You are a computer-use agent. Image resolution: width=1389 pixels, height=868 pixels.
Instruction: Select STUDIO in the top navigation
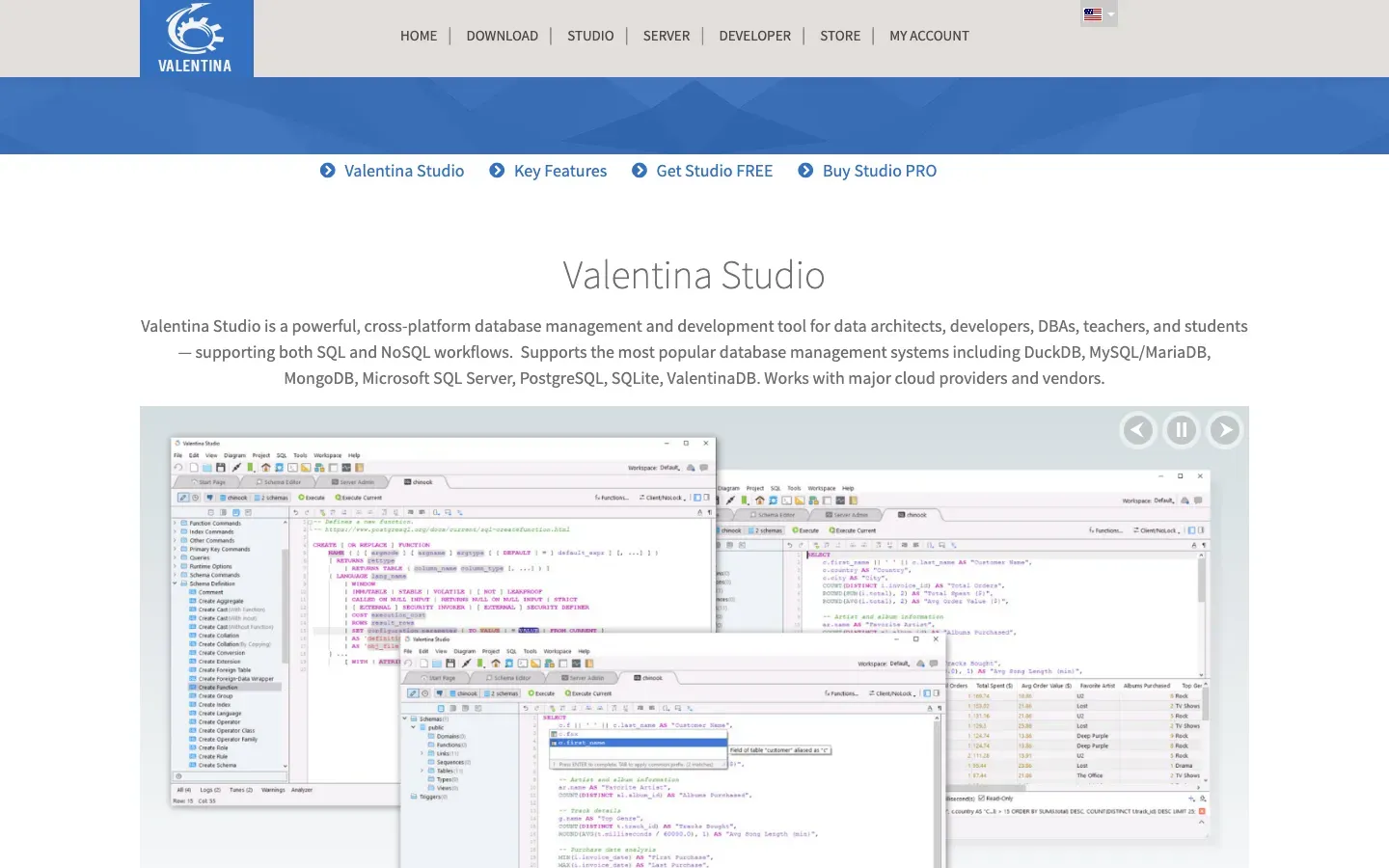pos(590,36)
